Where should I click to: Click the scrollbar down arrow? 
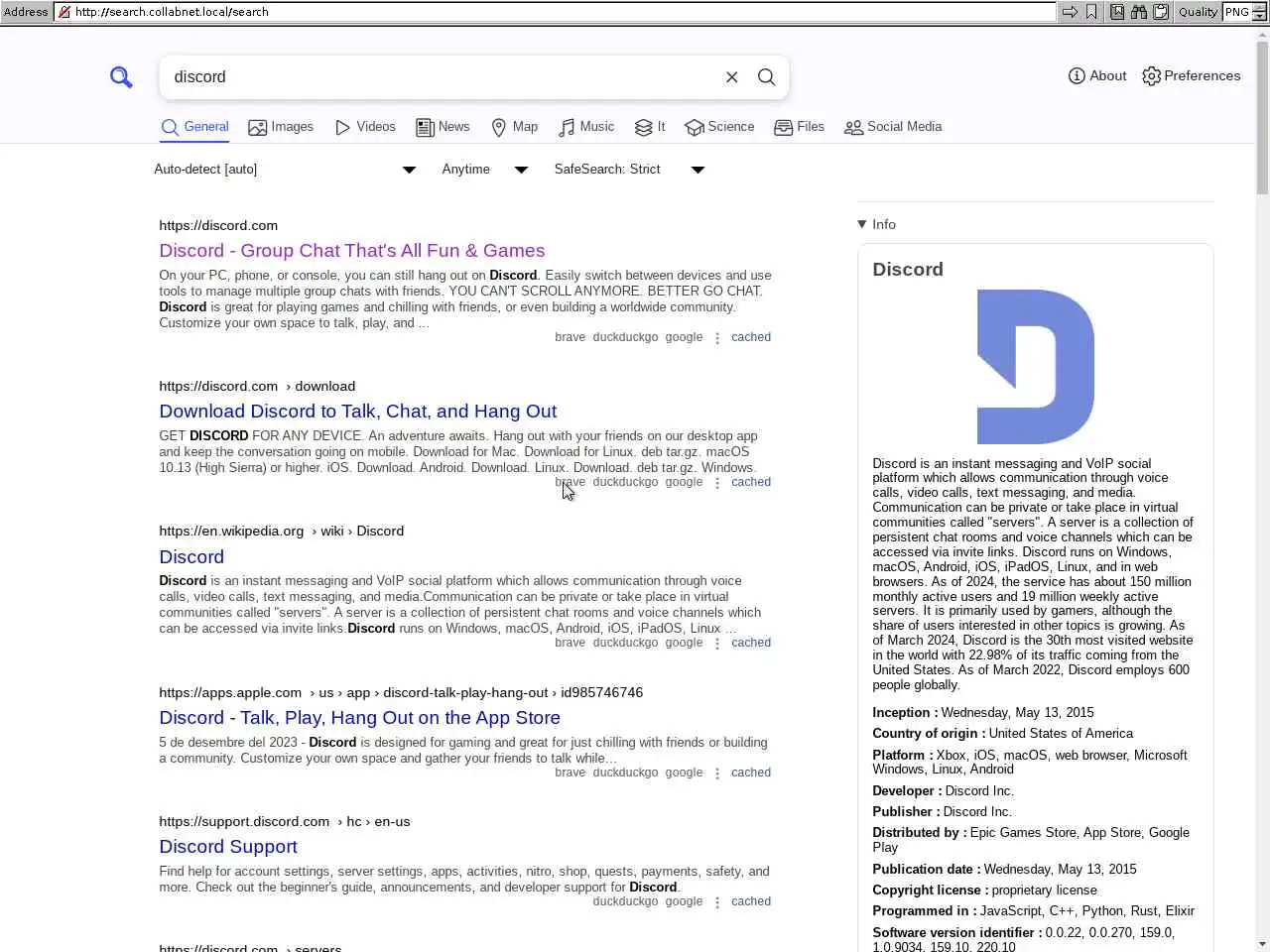[x=1262, y=944]
